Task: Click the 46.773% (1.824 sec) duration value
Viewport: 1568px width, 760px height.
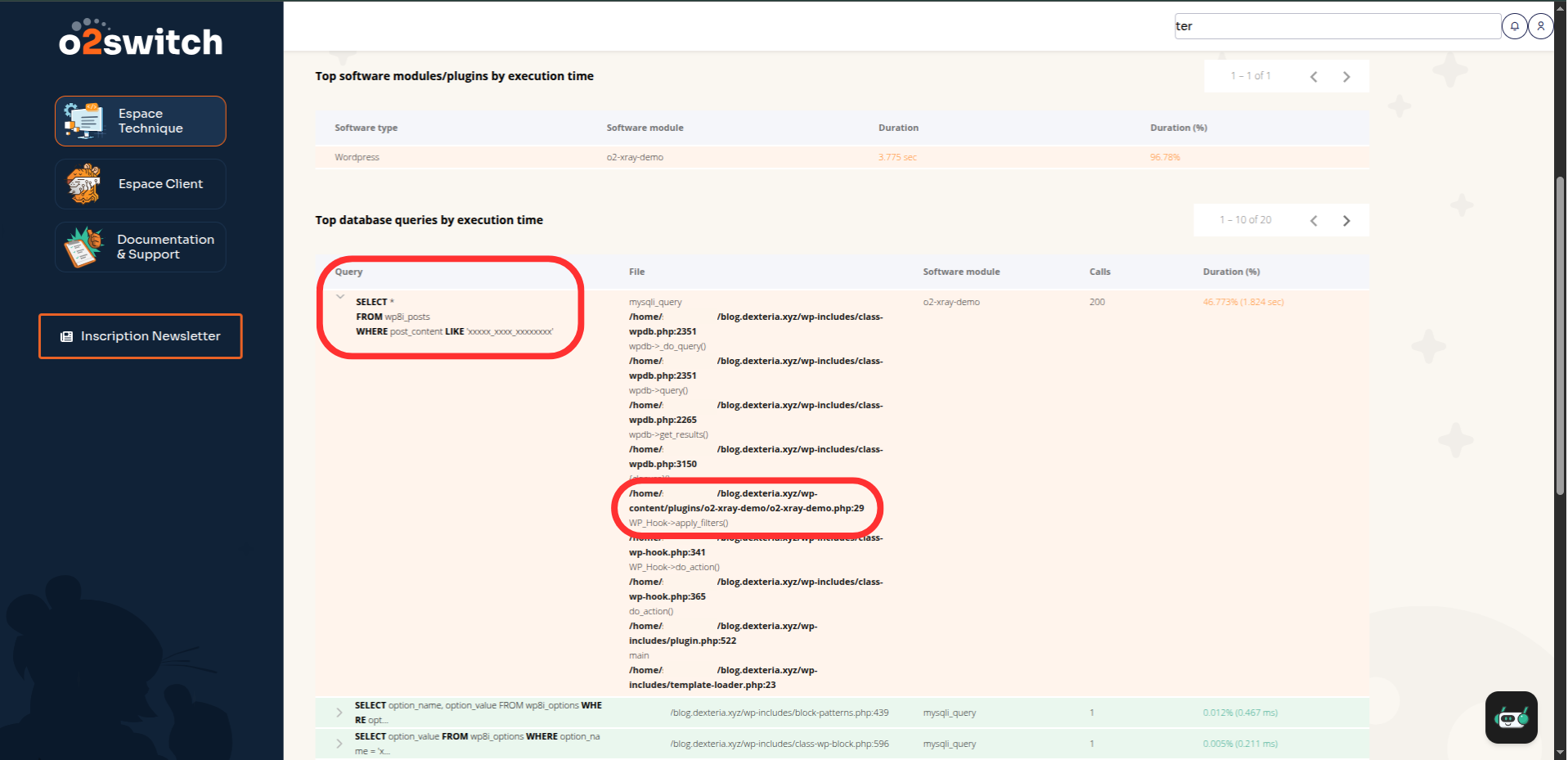Action: click(1243, 302)
